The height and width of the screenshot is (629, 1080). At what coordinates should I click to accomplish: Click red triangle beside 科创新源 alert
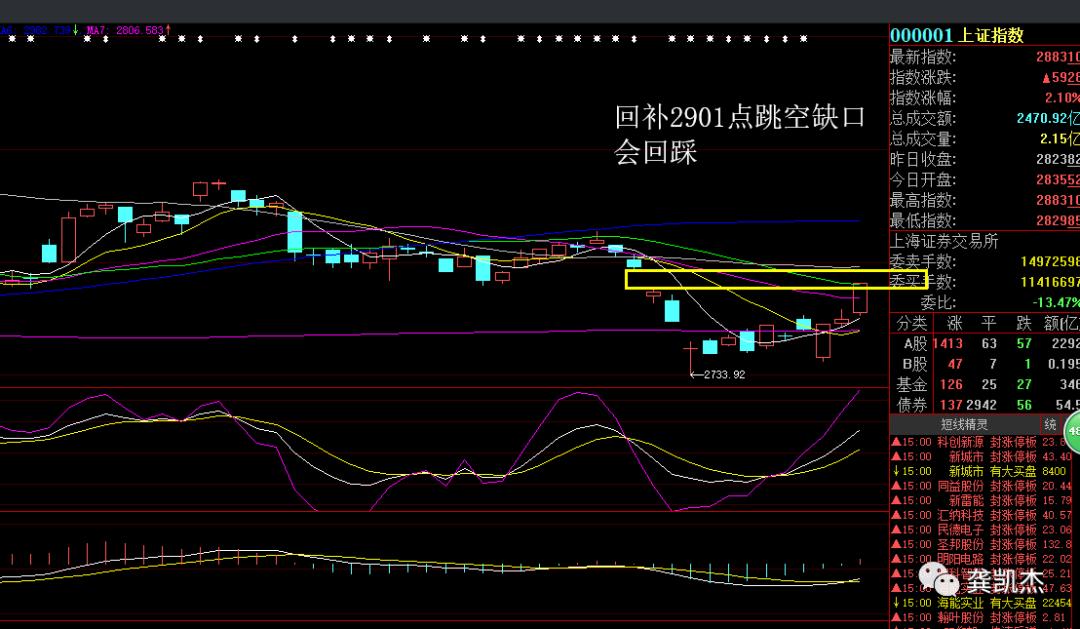click(894, 442)
